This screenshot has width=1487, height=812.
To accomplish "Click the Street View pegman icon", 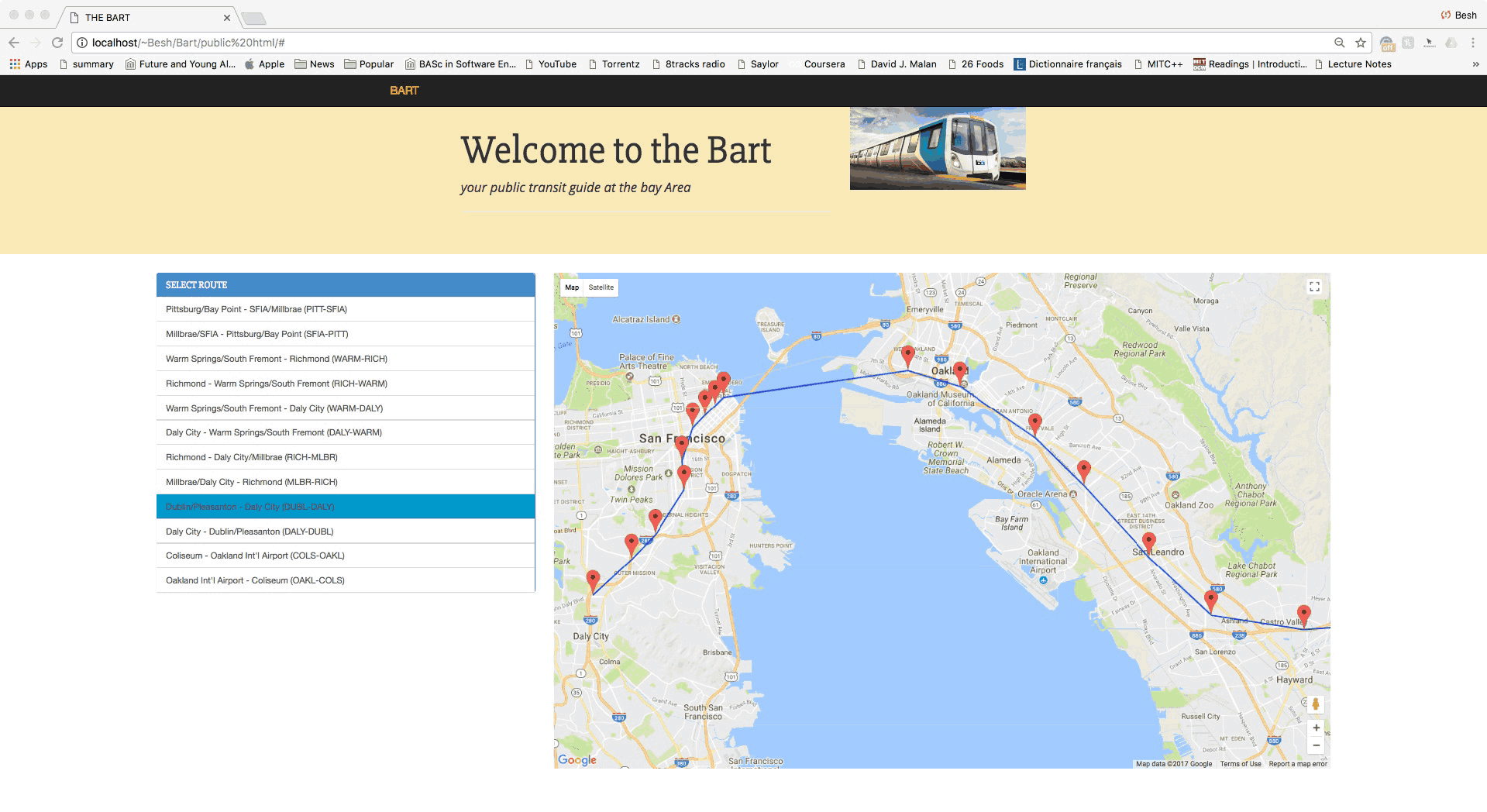I will click(x=1315, y=704).
